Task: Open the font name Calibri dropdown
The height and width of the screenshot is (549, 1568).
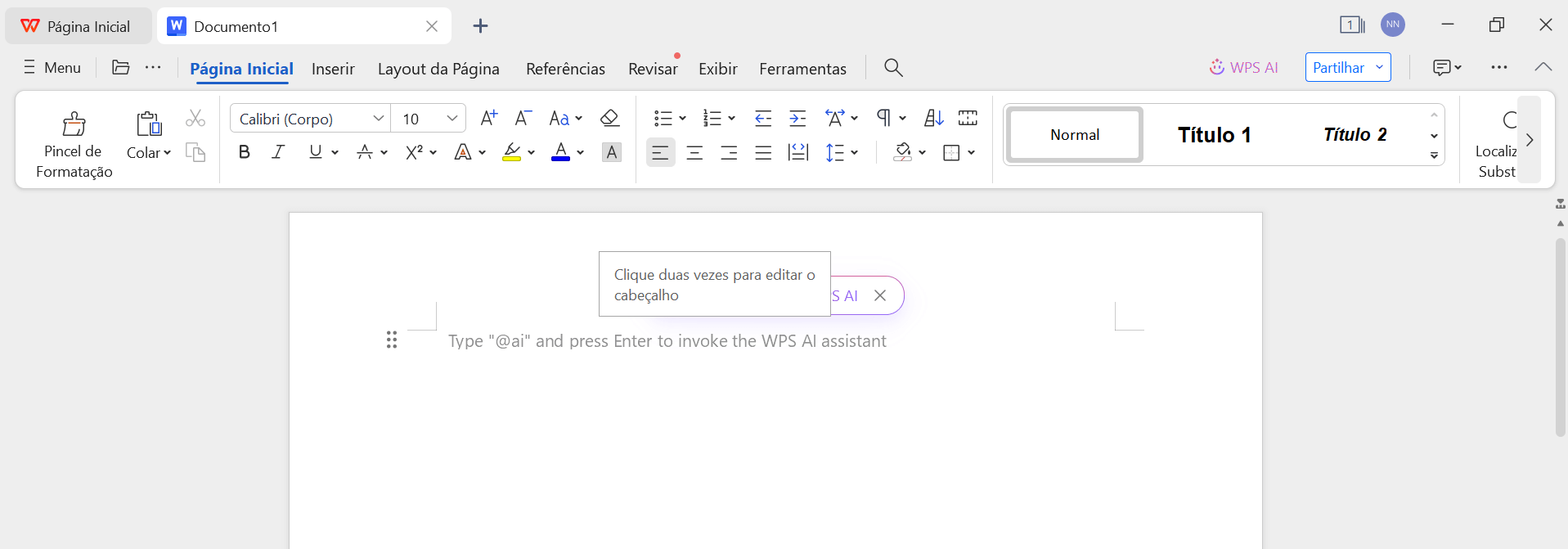Action: click(378, 119)
